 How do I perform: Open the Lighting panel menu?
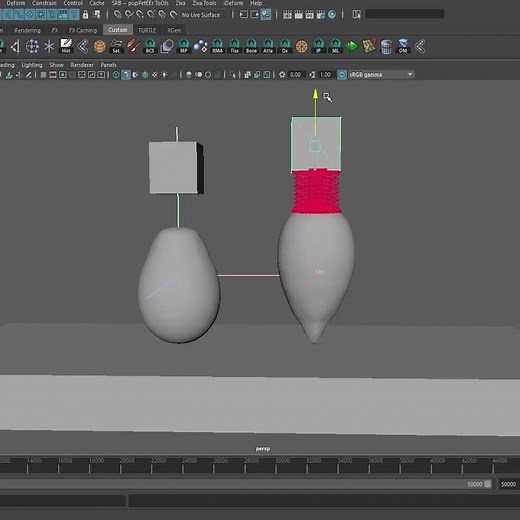pos(32,65)
